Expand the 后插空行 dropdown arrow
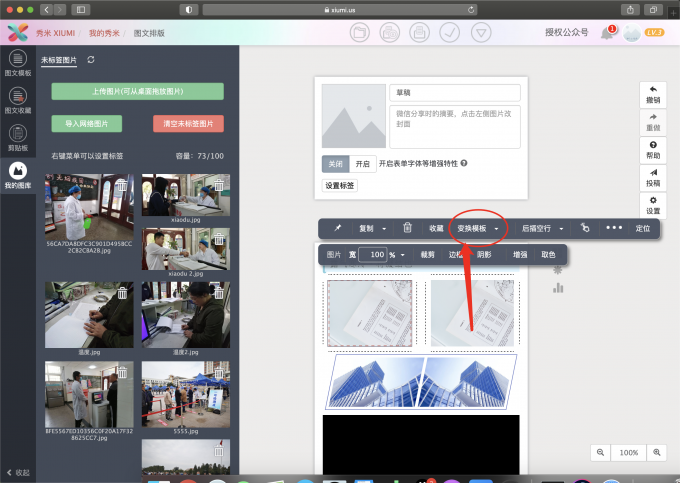The height and width of the screenshot is (483, 680). coord(561,228)
